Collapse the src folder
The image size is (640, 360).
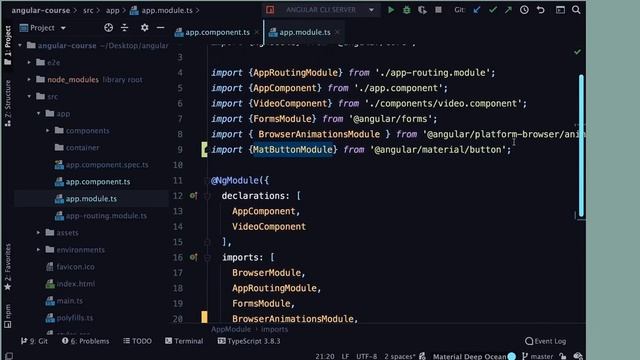click(29, 96)
